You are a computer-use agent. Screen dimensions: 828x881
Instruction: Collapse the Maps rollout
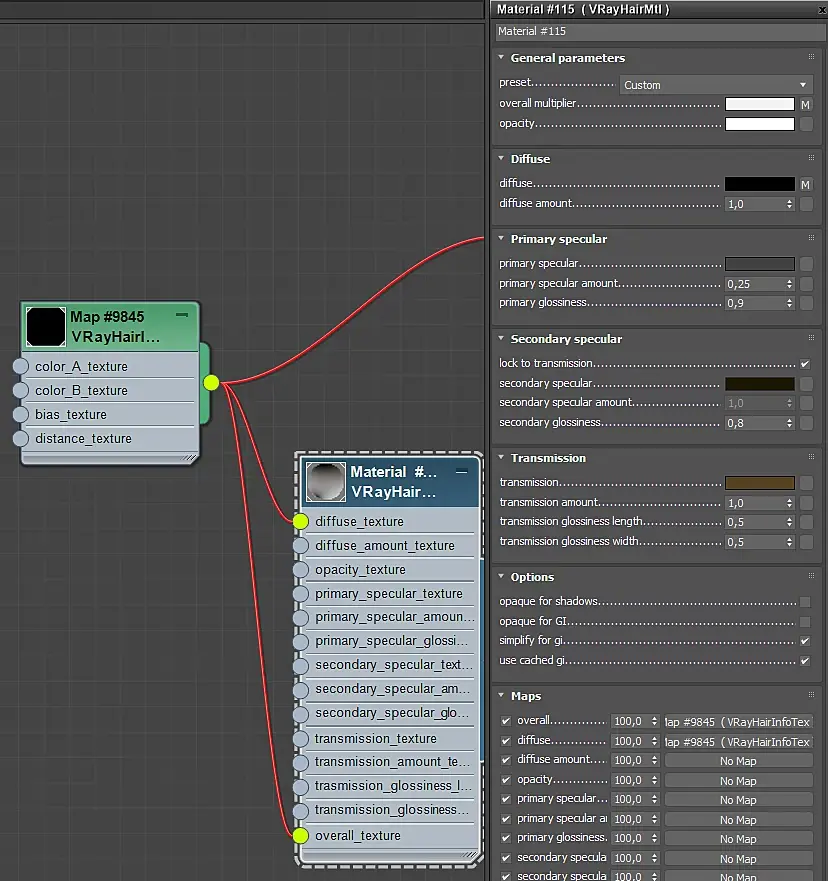501,696
